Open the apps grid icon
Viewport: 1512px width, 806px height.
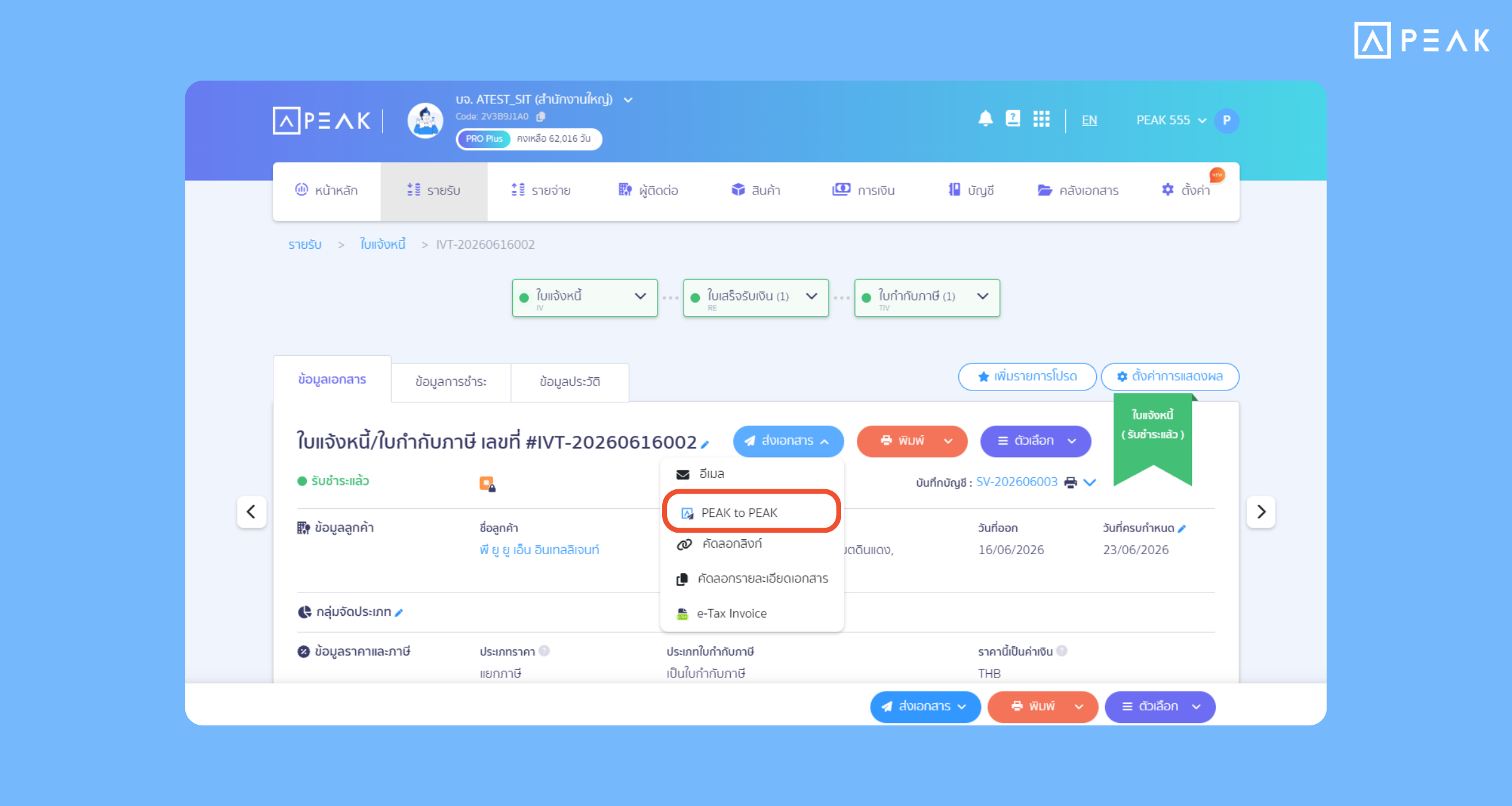point(1041,118)
